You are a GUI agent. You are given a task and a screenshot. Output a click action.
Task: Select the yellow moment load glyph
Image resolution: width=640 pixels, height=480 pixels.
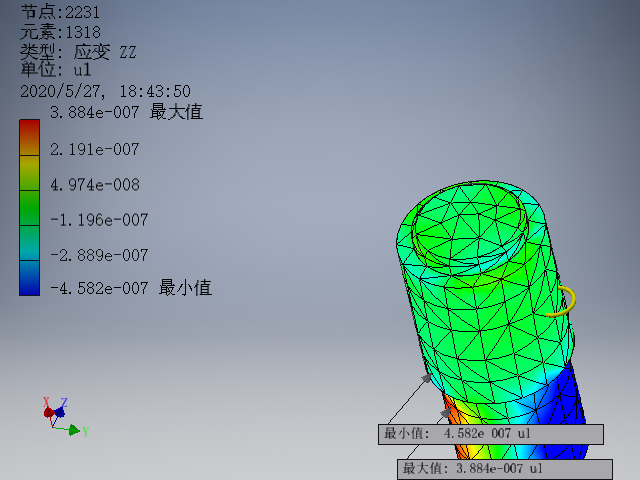pos(562,301)
